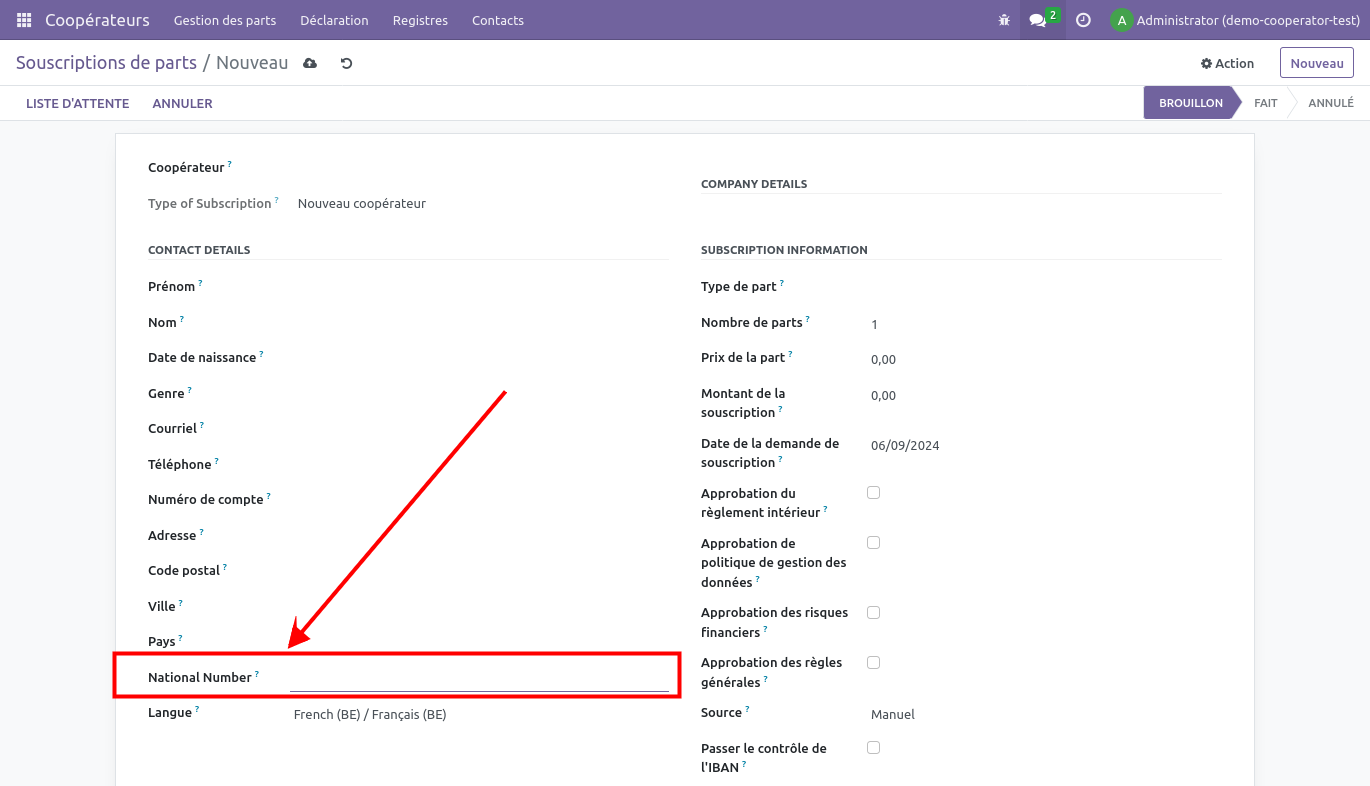Click the Coopérateurs app title
The image size is (1370, 786).
[x=97, y=20]
